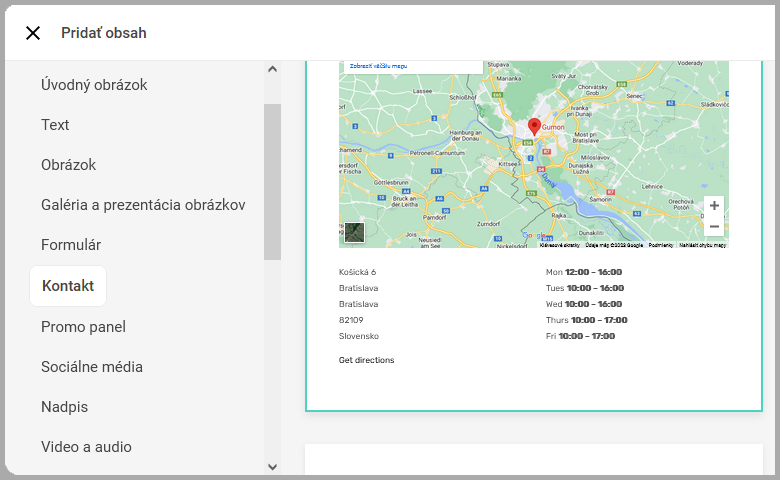Screen dimensions: 780x480
Task: Zoom in on the map
Action: click(x=713, y=206)
